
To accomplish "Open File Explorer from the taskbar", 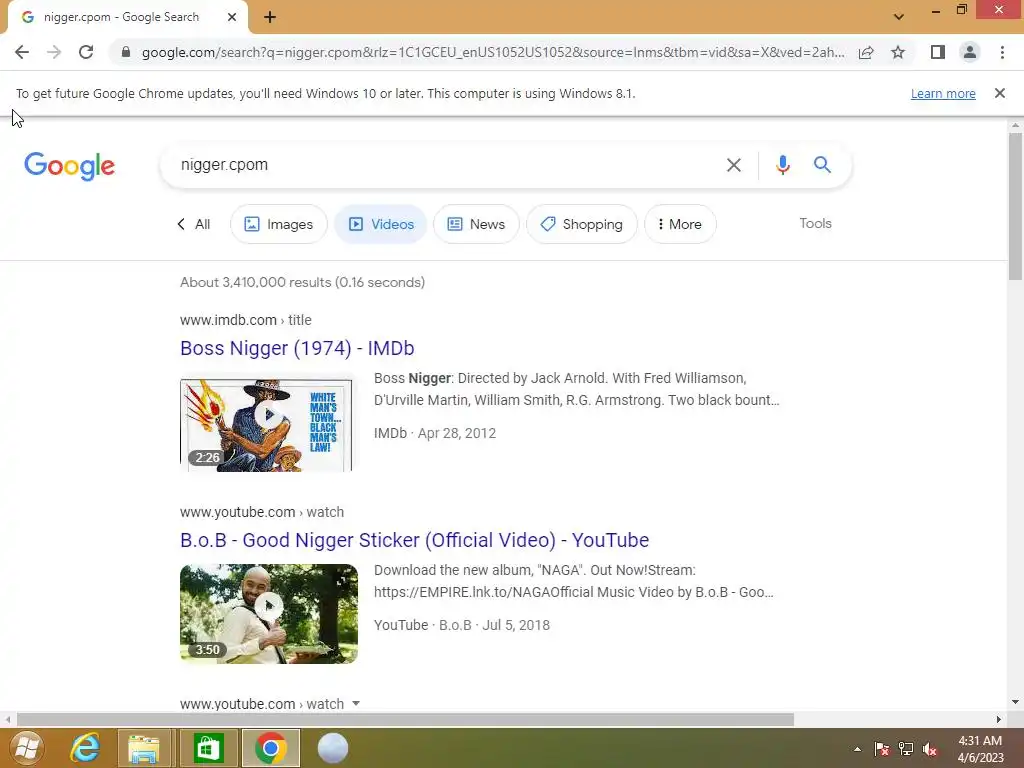I will pyautogui.click(x=144, y=748).
